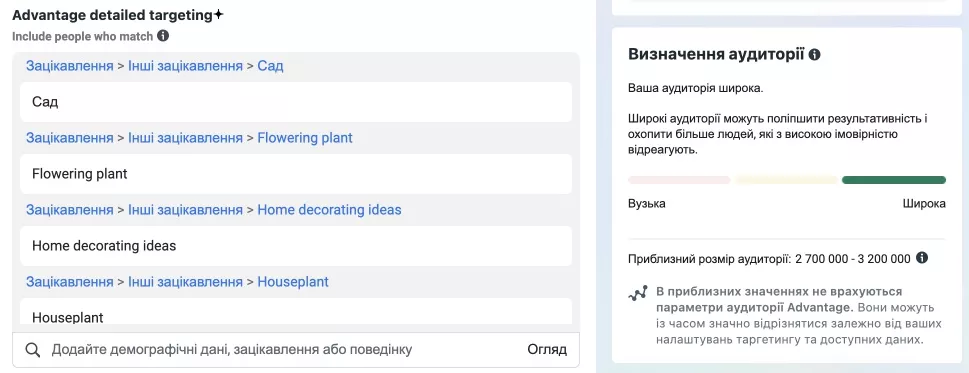Click the Широка meter label
Image resolution: width=969 pixels, height=373 pixels.
tap(924, 204)
